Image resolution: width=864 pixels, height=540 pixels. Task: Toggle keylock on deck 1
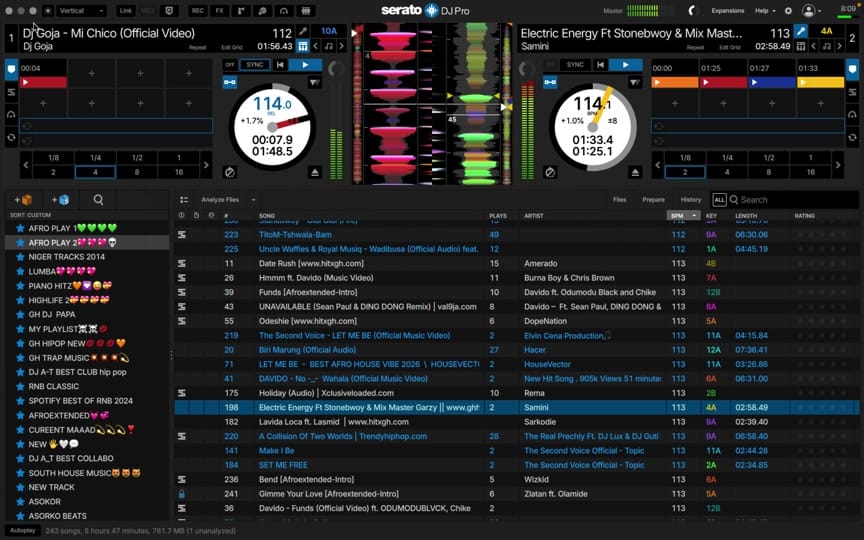230,82
